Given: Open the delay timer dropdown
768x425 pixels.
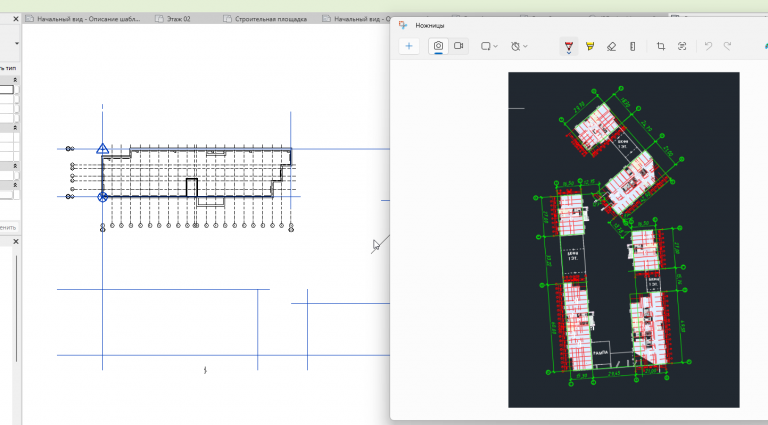Looking at the screenshot, I should tap(519, 46).
